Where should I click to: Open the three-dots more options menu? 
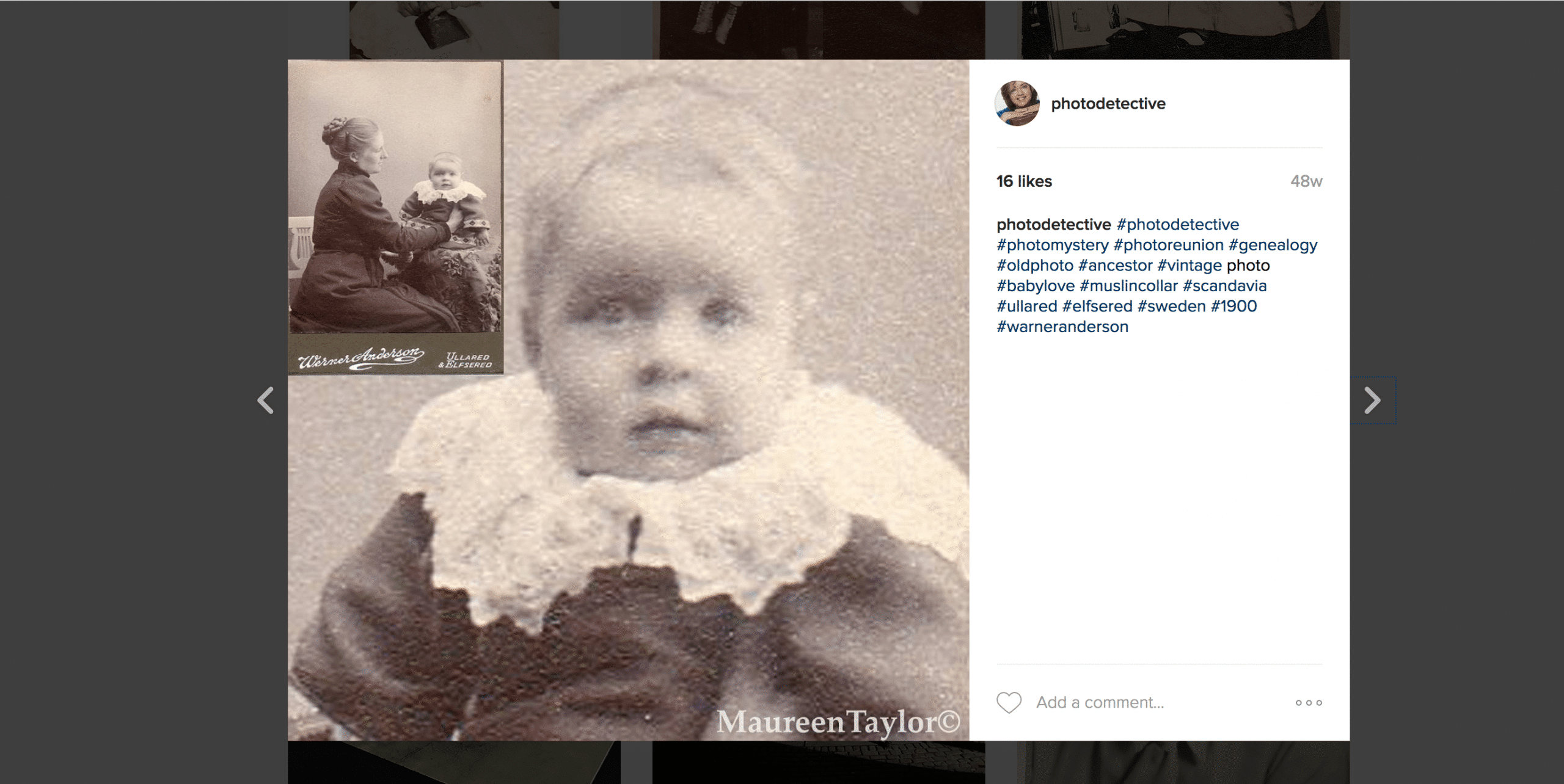pos(1309,703)
